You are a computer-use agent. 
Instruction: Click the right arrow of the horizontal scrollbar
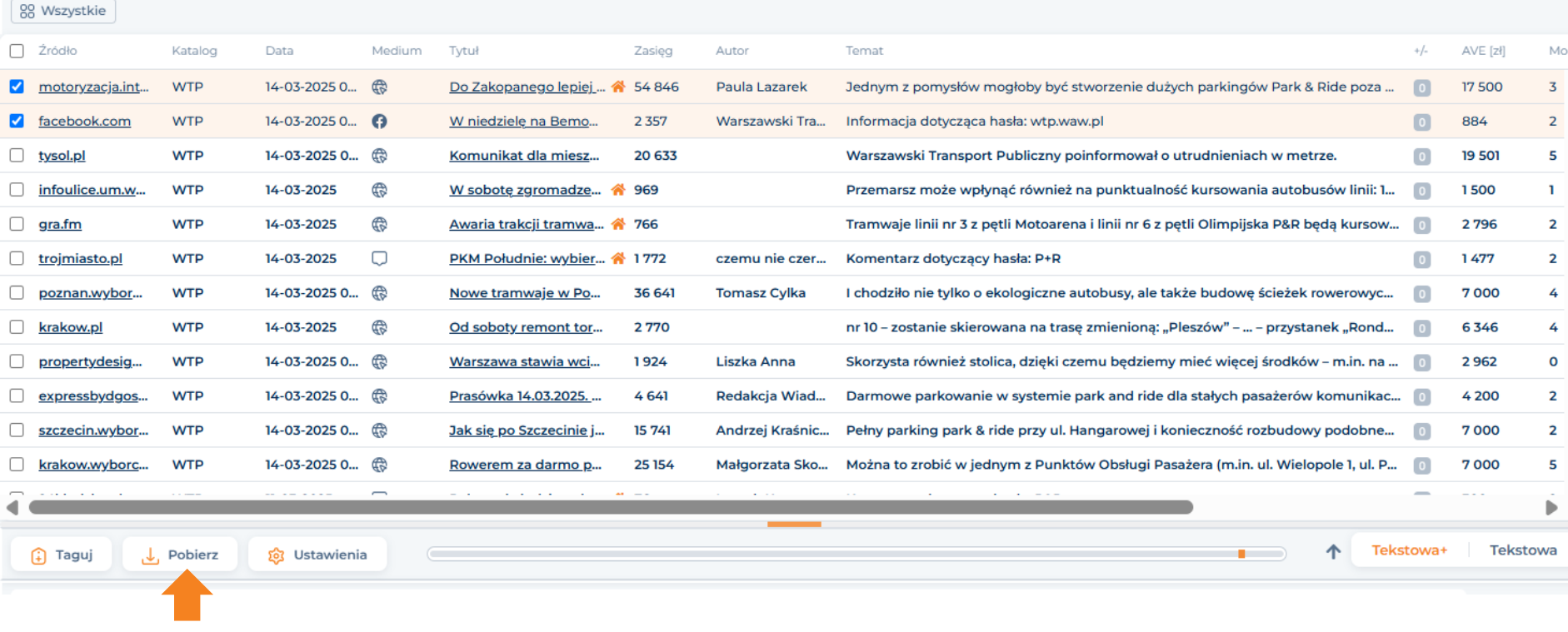(x=1551, y=508)
